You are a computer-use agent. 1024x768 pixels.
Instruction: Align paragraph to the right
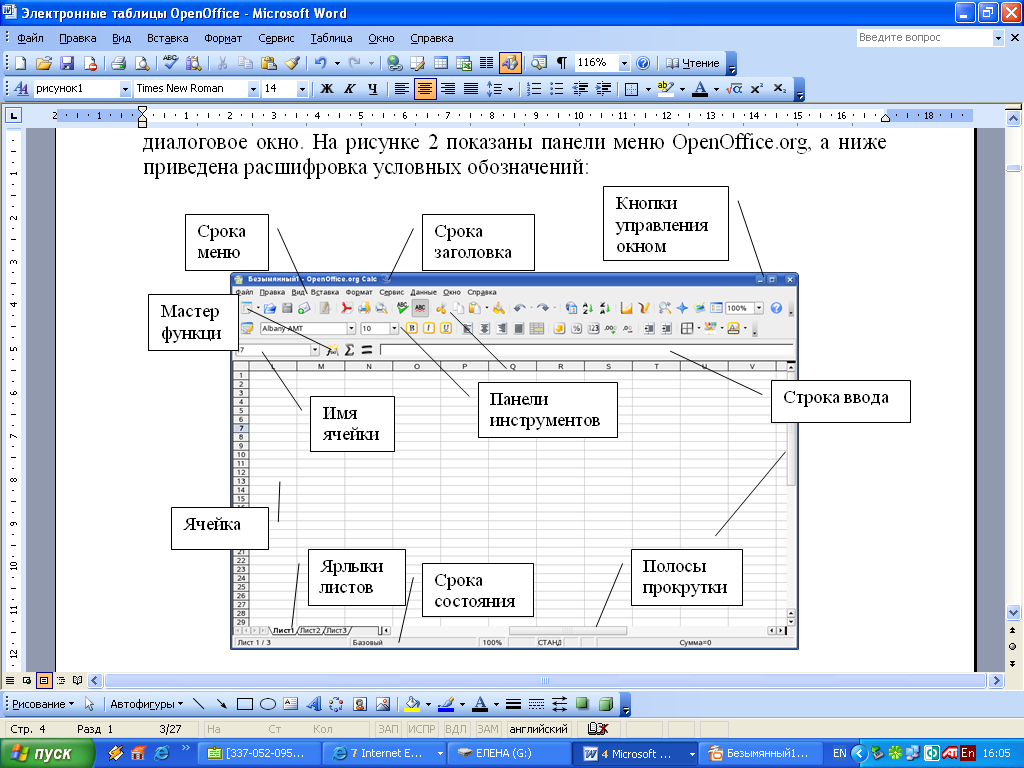[x=448, y=88]
